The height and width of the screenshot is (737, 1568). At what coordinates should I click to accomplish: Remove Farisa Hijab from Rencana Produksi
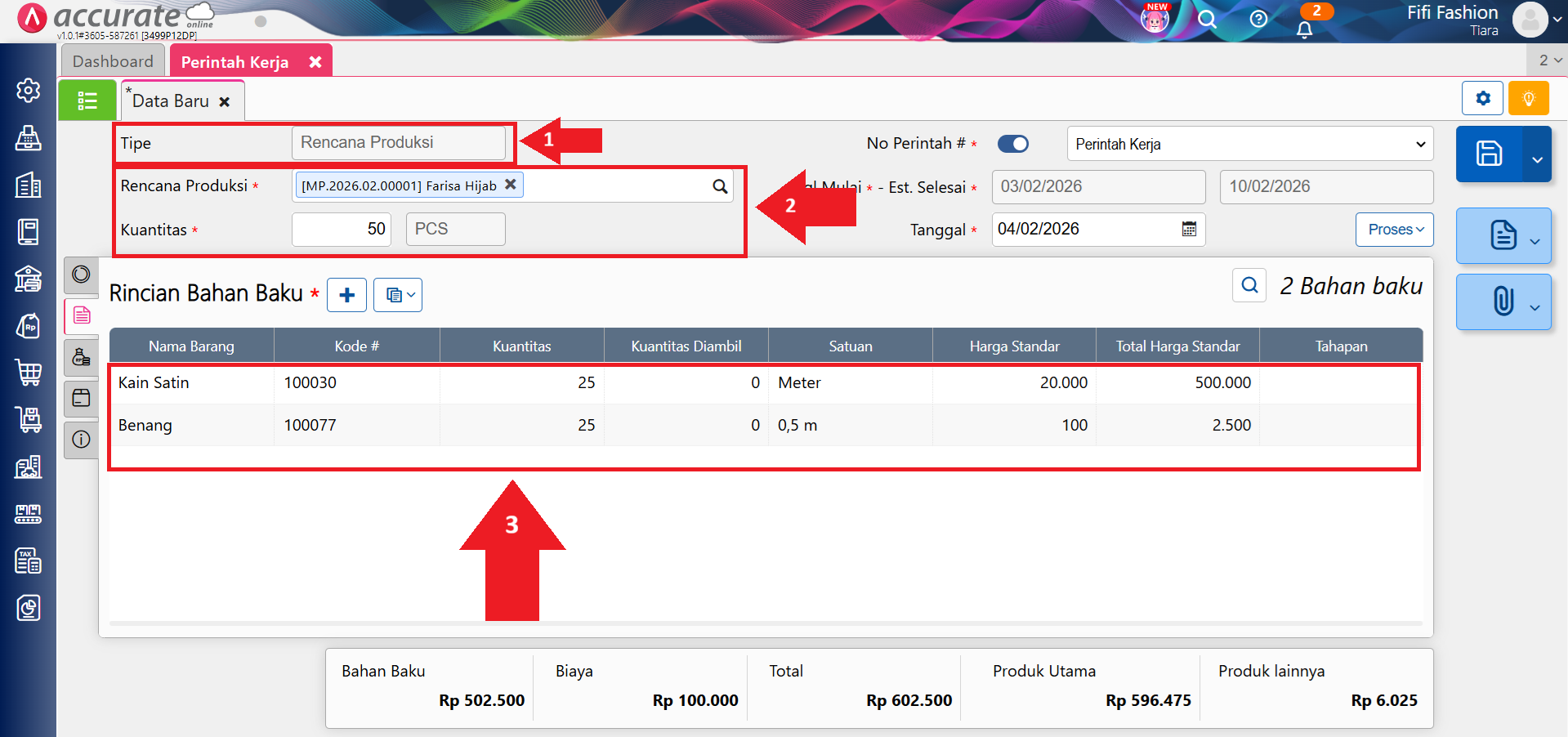point(511,185)
